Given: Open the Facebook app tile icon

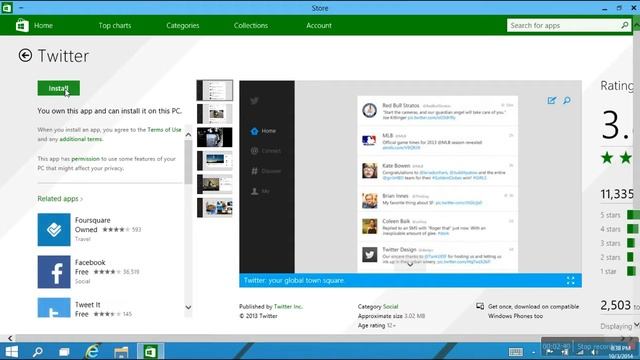Looking at the screenshot, I should (54, 272).
